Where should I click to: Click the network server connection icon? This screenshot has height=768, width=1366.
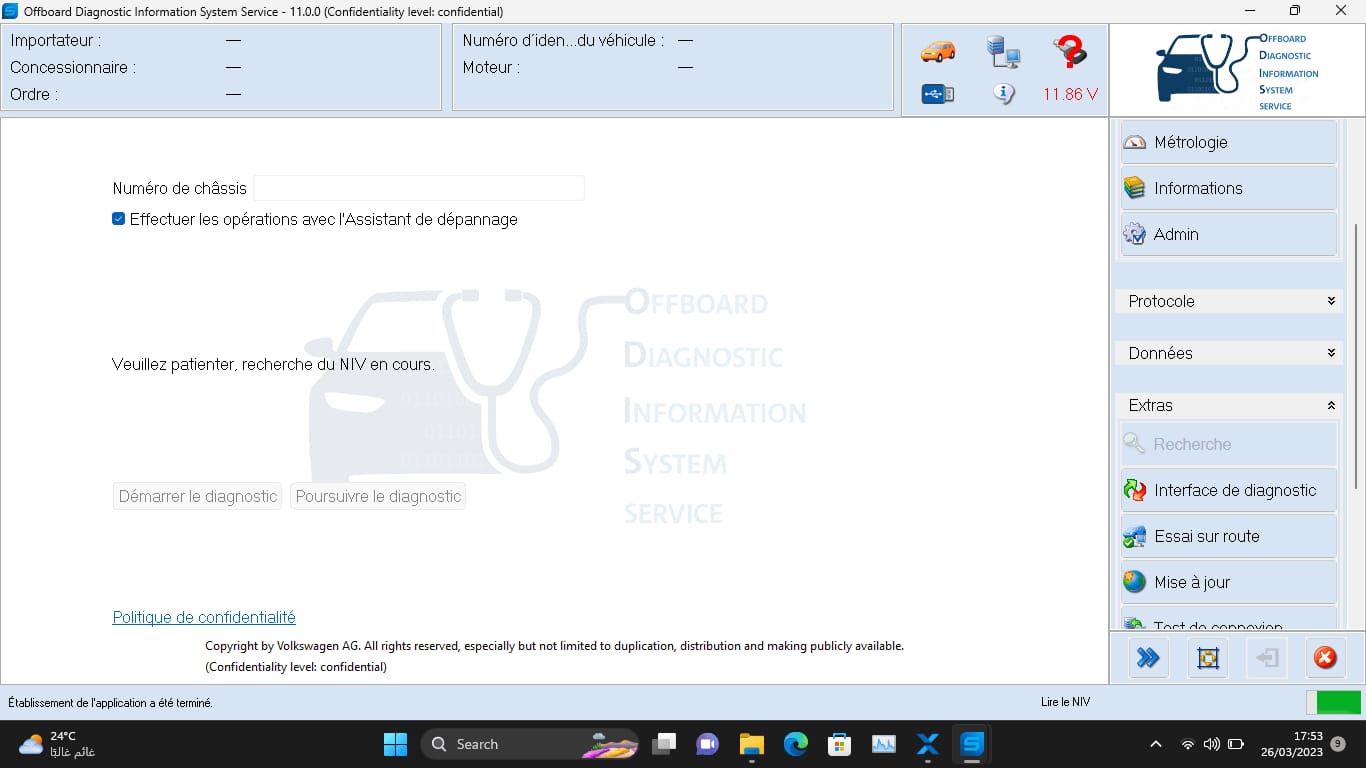tap(1002, 51)
